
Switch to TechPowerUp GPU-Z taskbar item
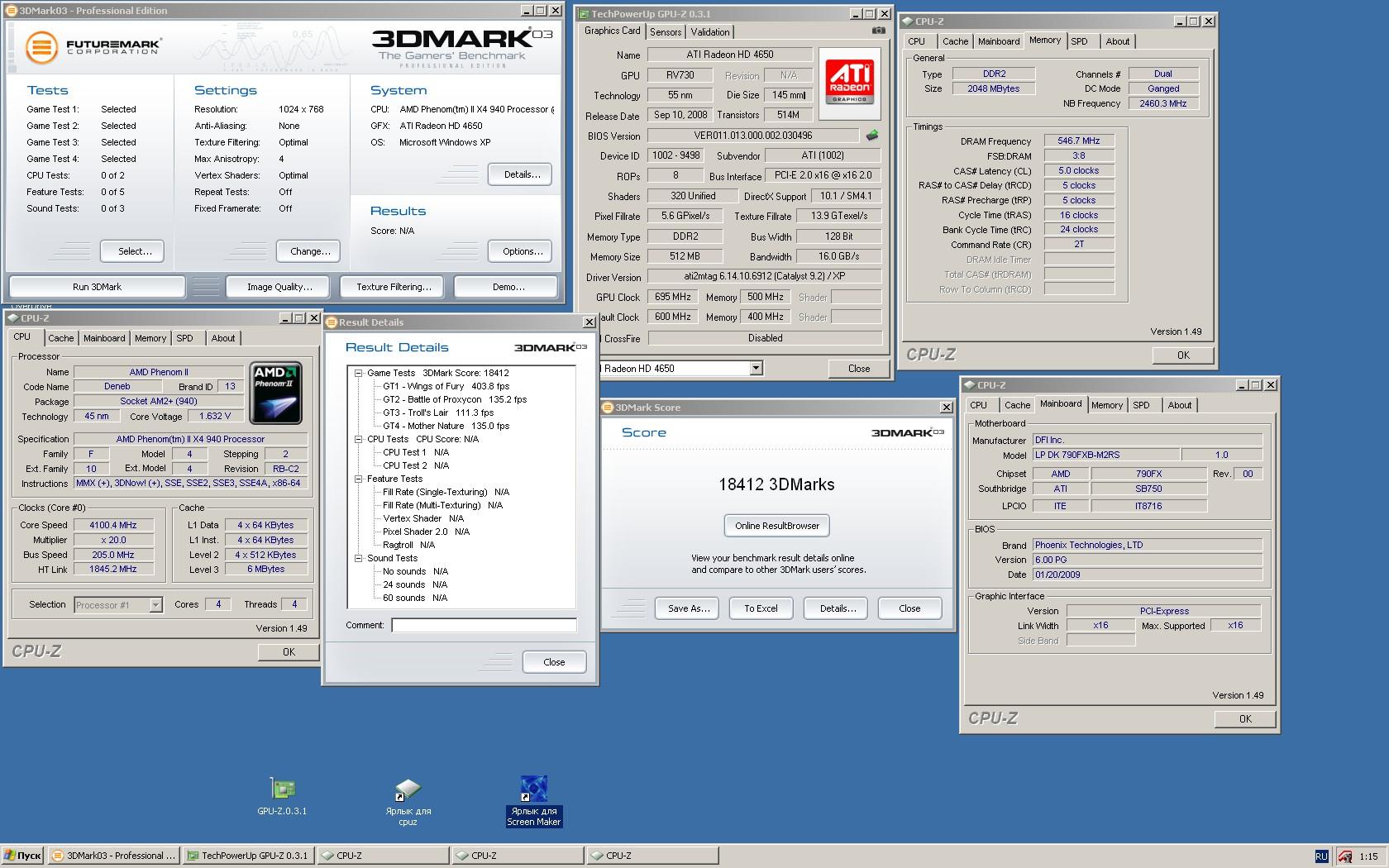click(x=248, y=856)
